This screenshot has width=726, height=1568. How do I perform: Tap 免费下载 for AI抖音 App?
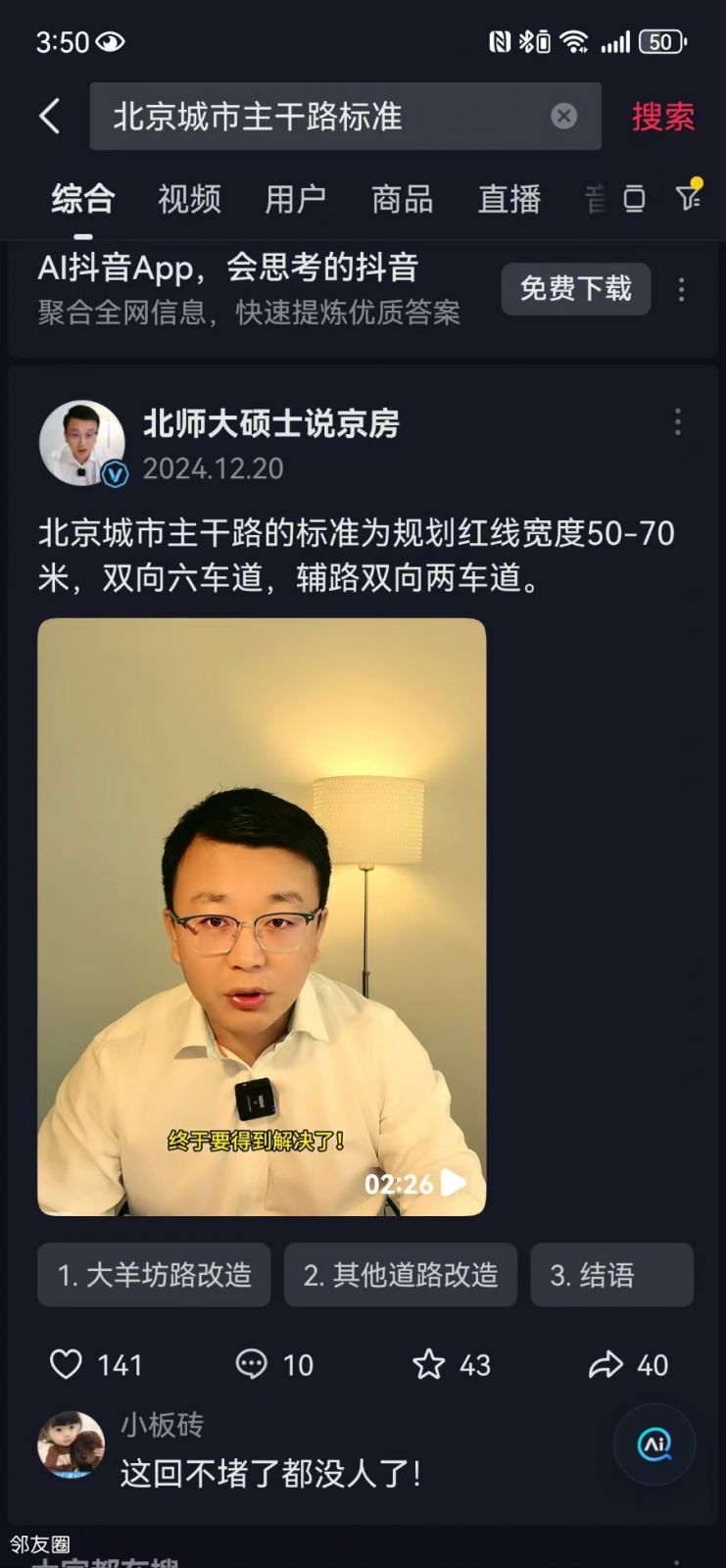click(576, 289)
